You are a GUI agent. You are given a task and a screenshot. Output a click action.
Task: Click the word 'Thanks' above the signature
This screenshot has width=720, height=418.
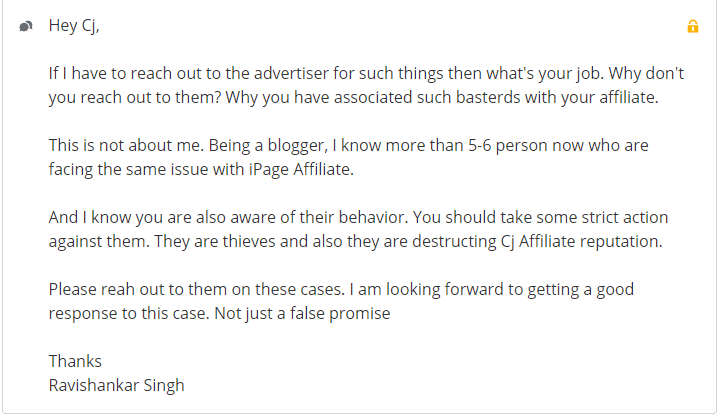point(75,361)
